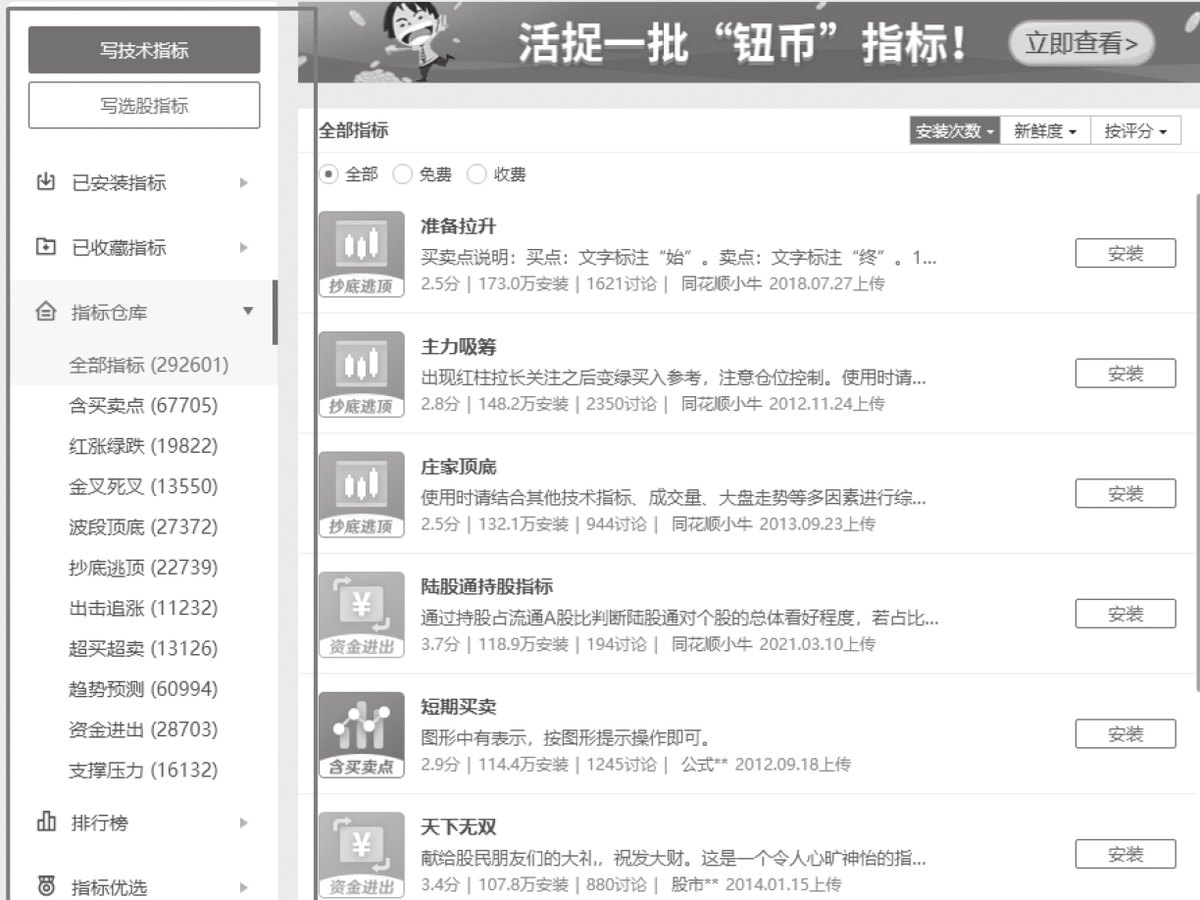
Task: Click the 已安装指标 download icon
Action: click(x=45, y=182)
